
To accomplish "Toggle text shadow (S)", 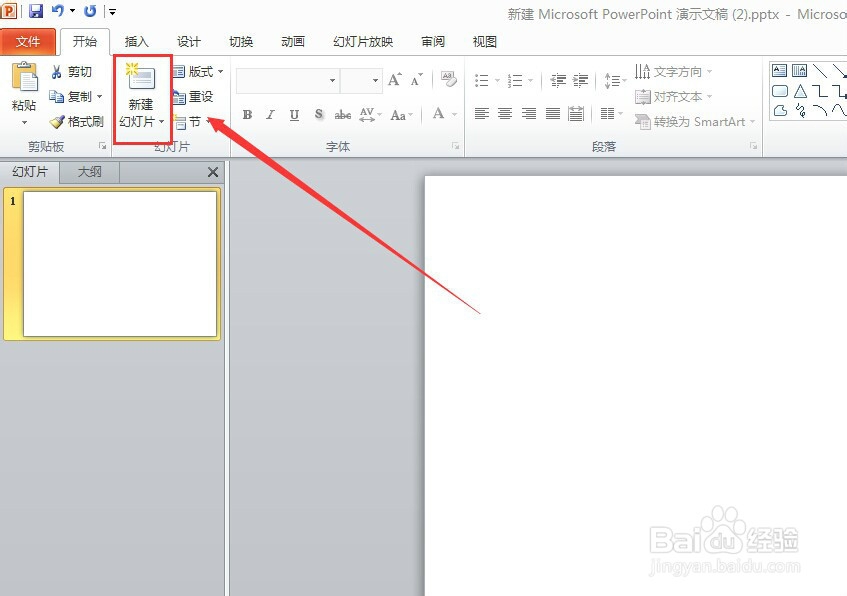I will click(x=319, y=114).
